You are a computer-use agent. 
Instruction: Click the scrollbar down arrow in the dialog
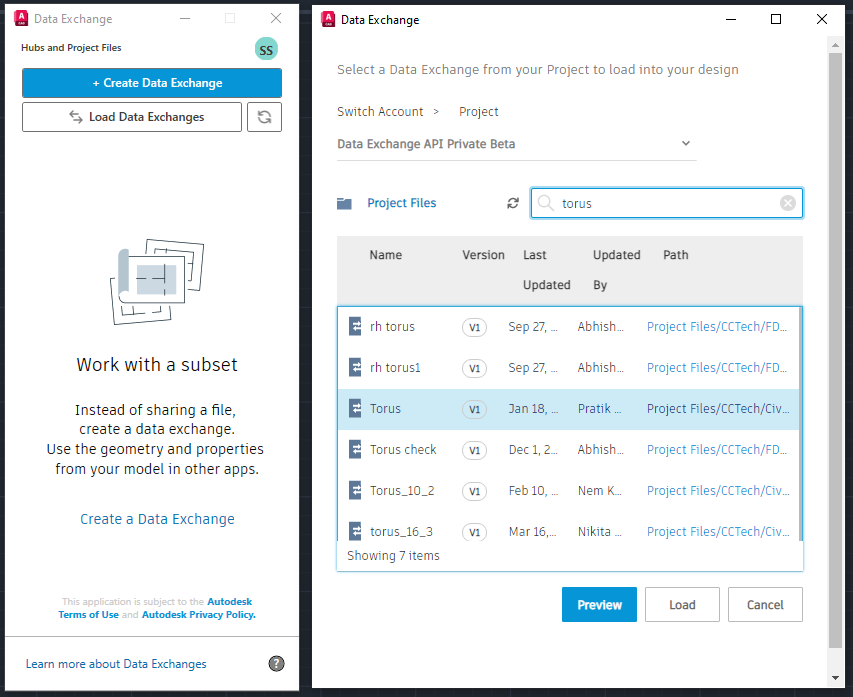(x=835, y=678)
